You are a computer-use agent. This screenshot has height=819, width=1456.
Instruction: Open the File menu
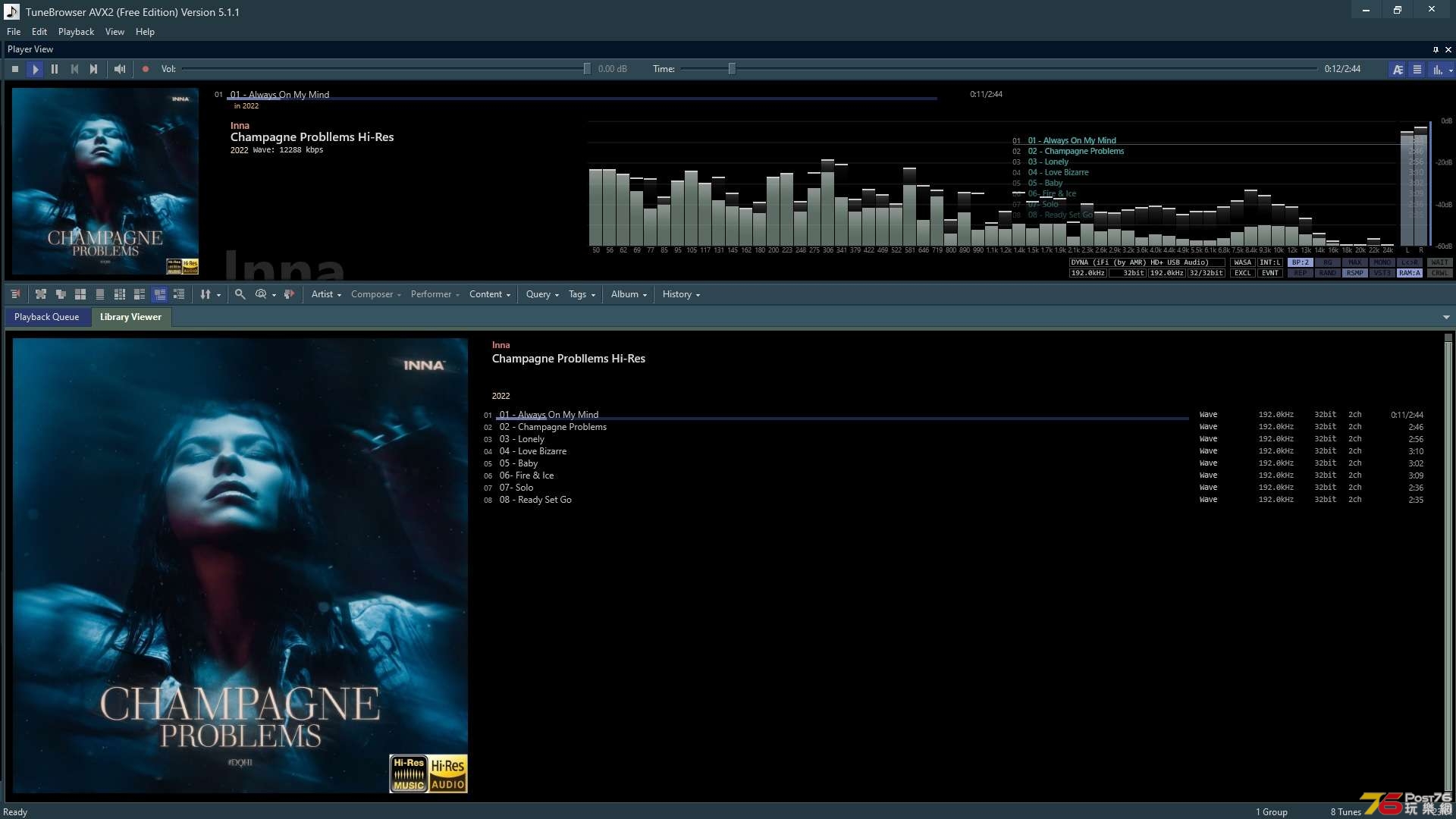14,32
